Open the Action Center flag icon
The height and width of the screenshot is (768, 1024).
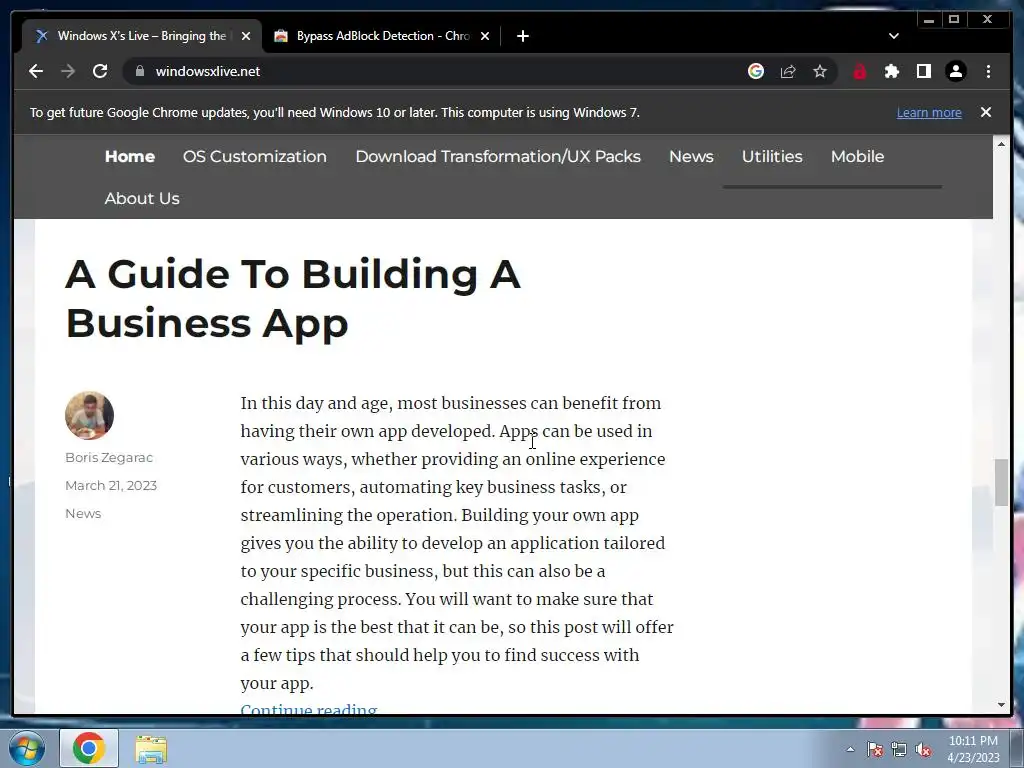(875, 750)
